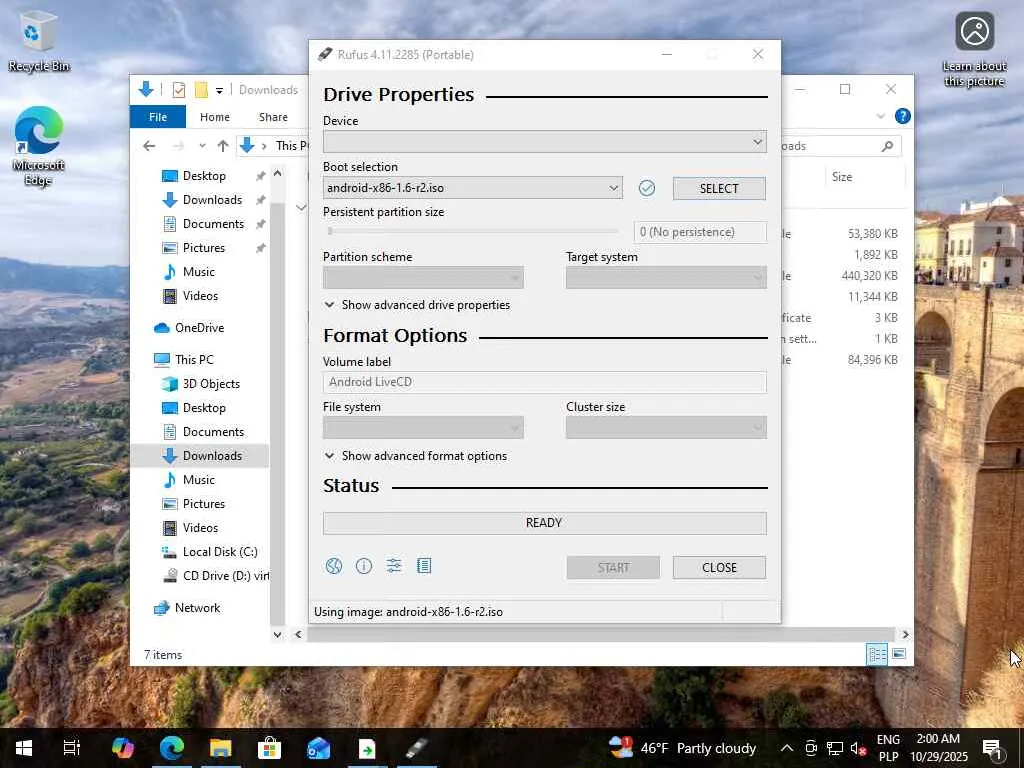Click the green arrow document taskbar icon
The image size is (1024, 768).
tap(367, 748)
